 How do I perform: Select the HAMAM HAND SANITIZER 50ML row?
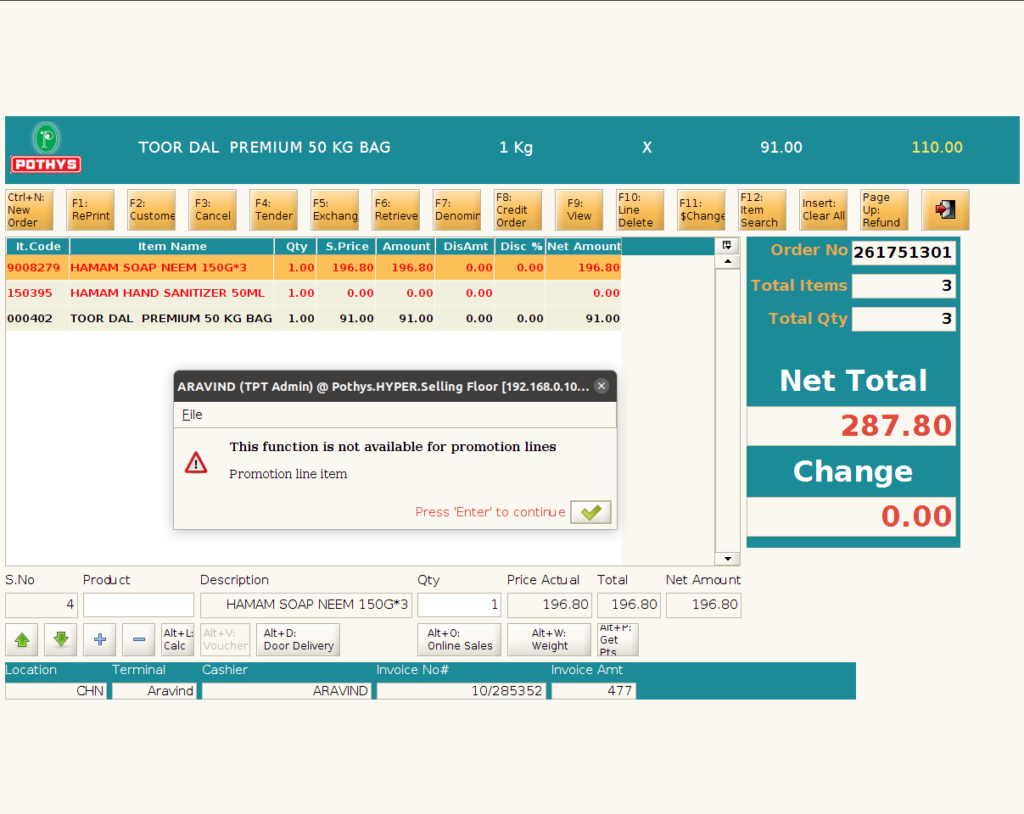[x=313, y=293]
